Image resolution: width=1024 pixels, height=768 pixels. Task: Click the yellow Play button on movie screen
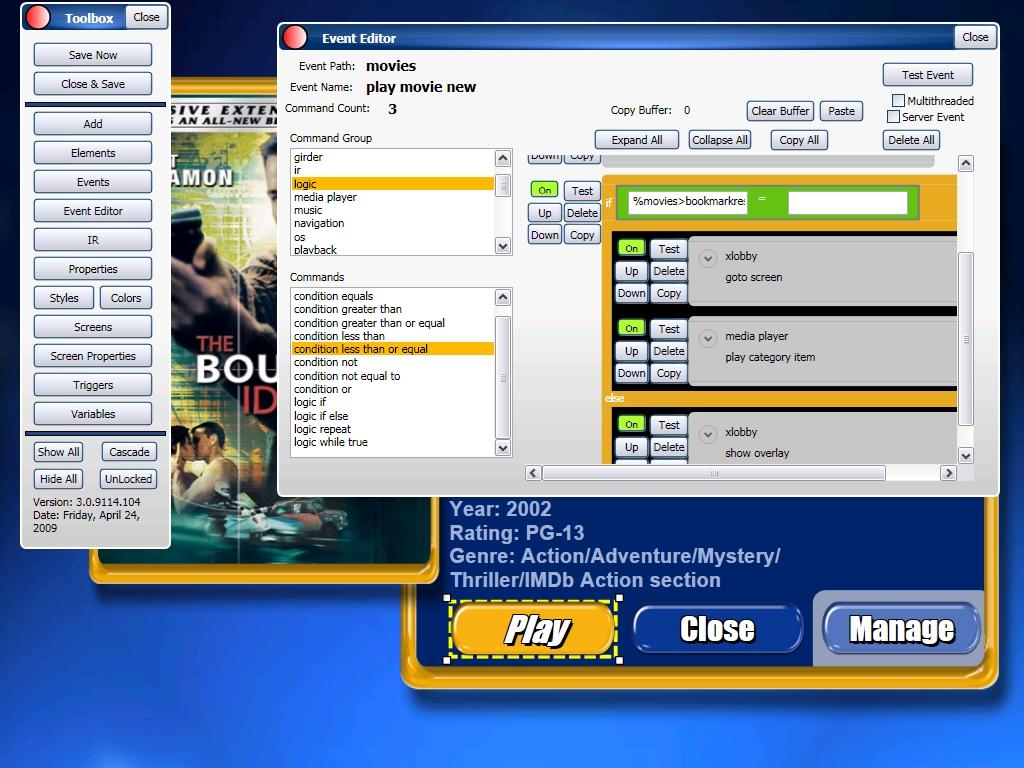point(534,630)
